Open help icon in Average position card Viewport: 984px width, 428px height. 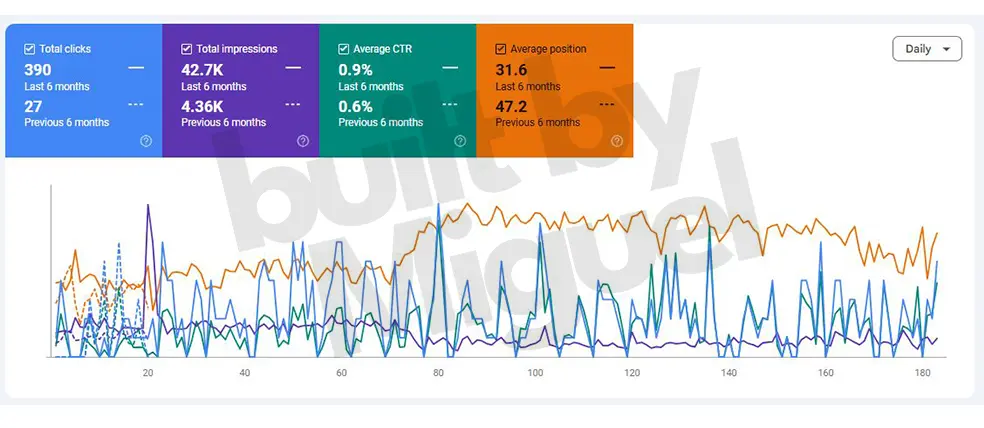pos(617,141)
